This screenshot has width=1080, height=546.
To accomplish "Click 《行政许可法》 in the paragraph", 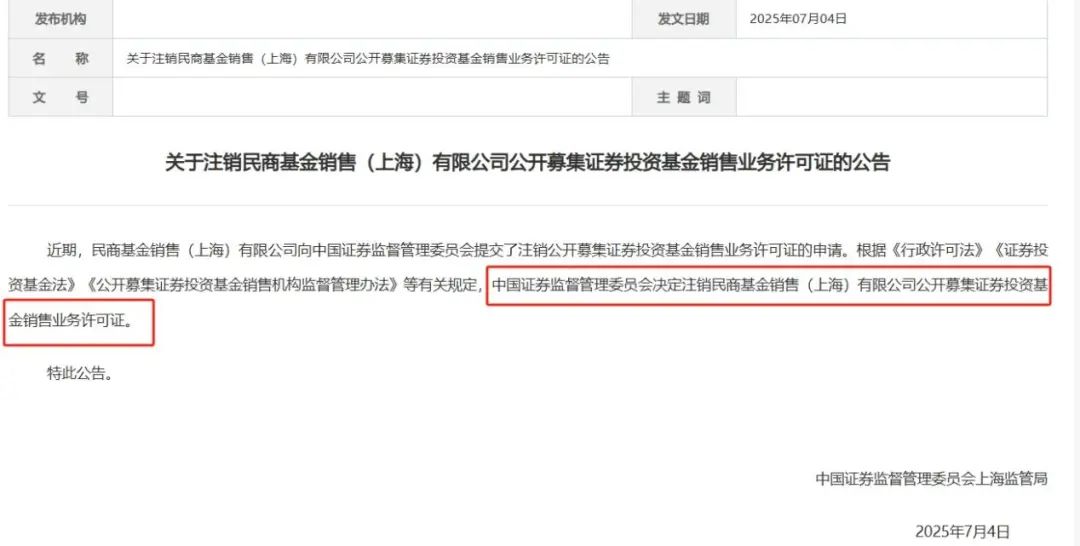I will pyautogui.click(x=940, y=250).
